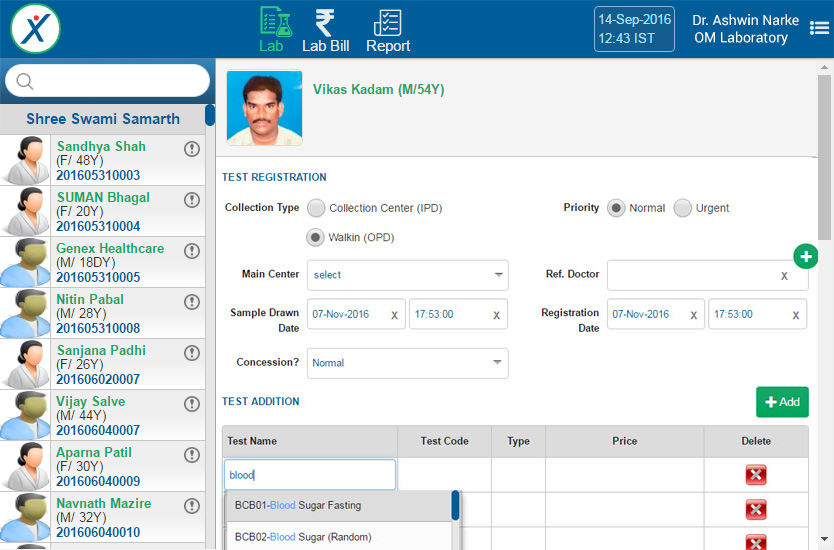Open the Report tab
This screenshot has width=834, height=550.
pyautogui.click(x=388, y=30)
